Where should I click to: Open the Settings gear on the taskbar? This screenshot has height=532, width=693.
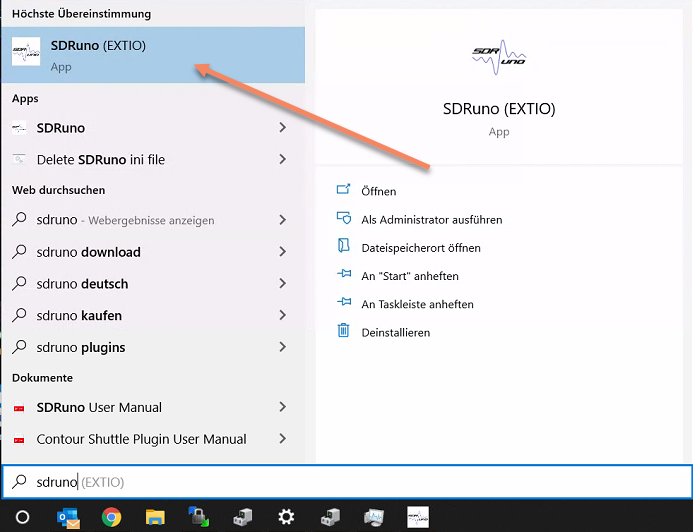(286, 517)
